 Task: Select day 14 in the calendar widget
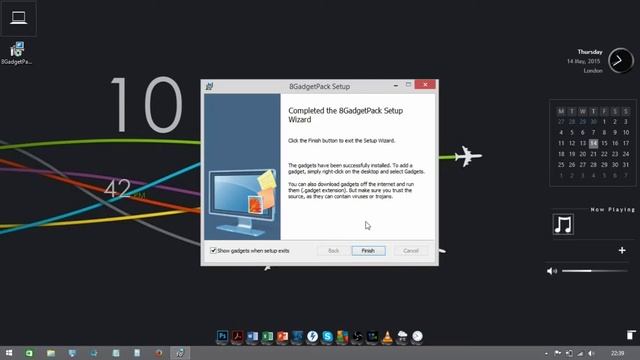(593, 143)
